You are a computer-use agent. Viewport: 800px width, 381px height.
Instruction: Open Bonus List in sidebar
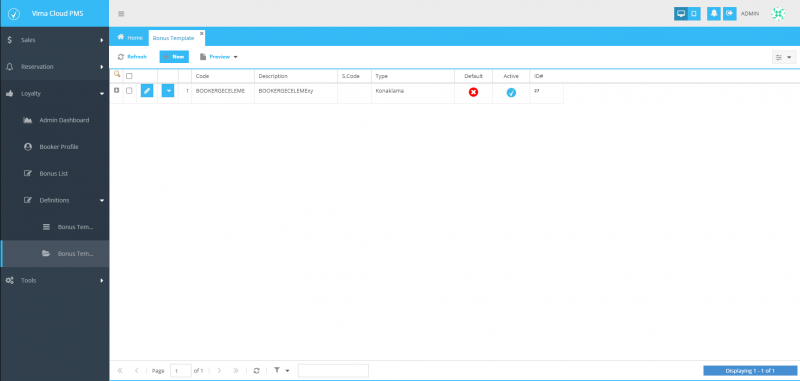coord(54,173)
